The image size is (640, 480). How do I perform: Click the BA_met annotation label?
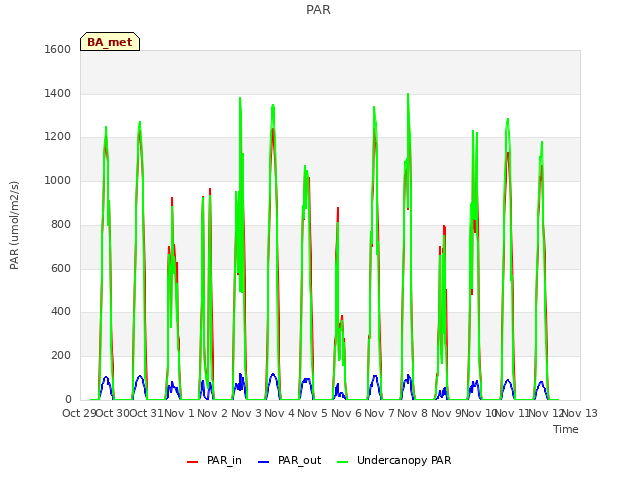coord(110,42)
